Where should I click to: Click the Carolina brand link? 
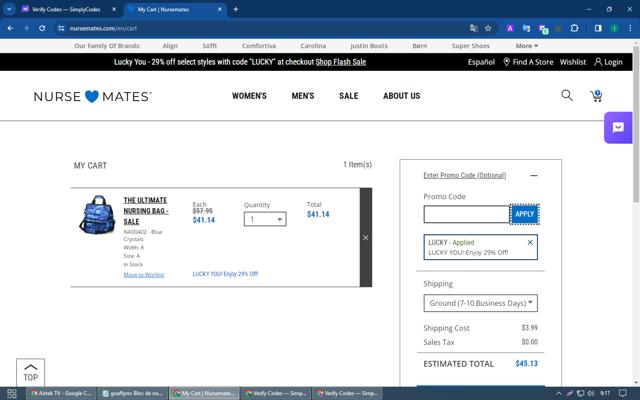click(313, 46)
